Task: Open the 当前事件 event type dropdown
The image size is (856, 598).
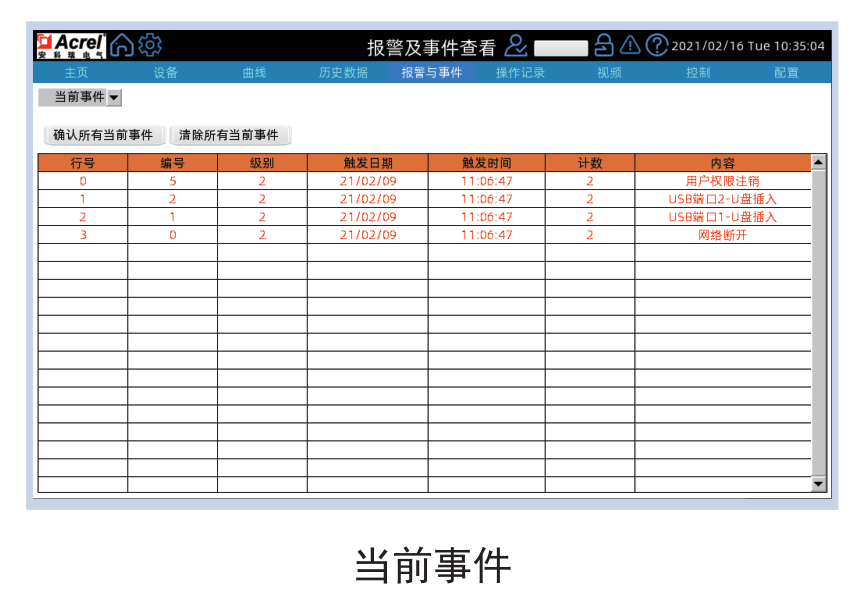Action: 80,97
